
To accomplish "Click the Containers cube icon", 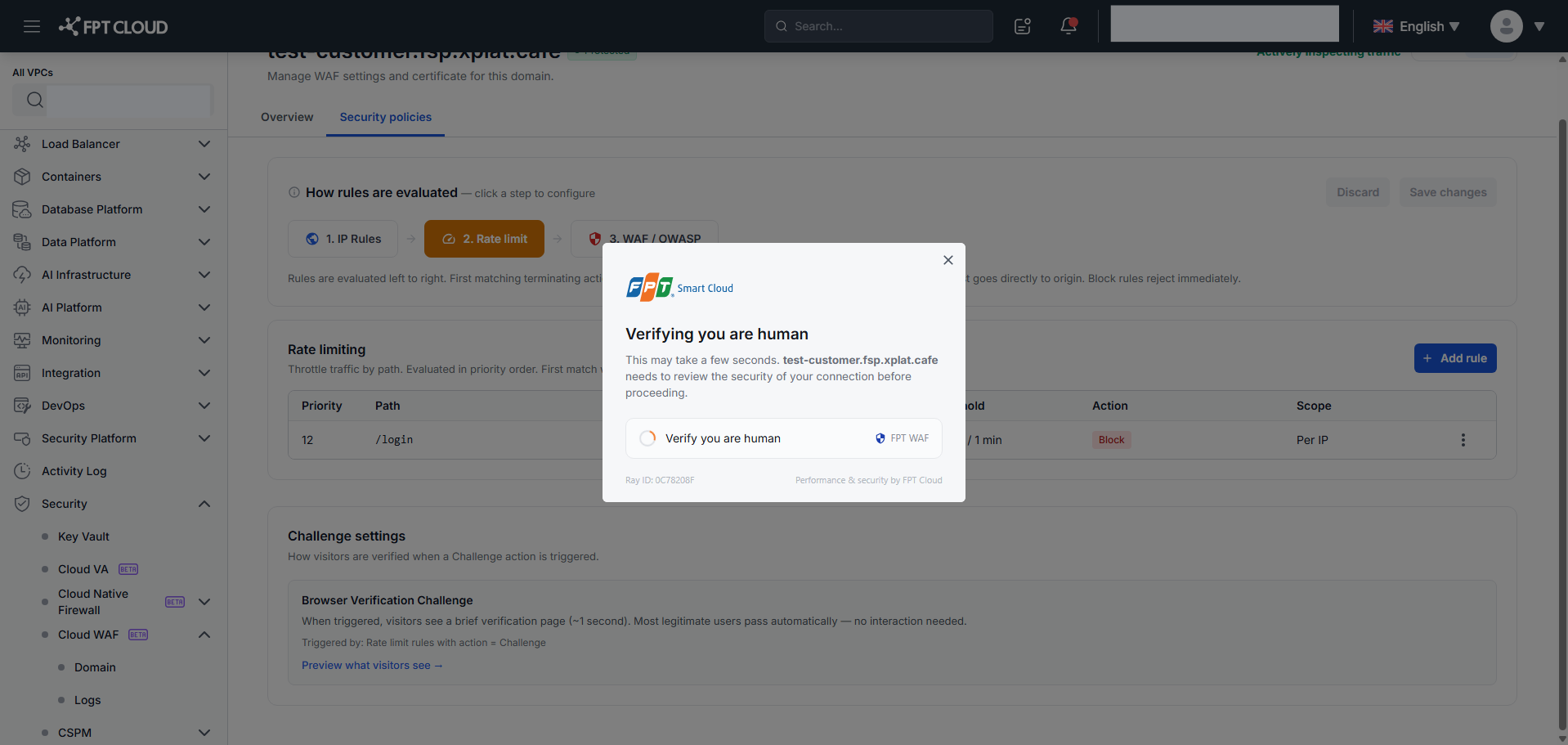I will pos(22,177).
